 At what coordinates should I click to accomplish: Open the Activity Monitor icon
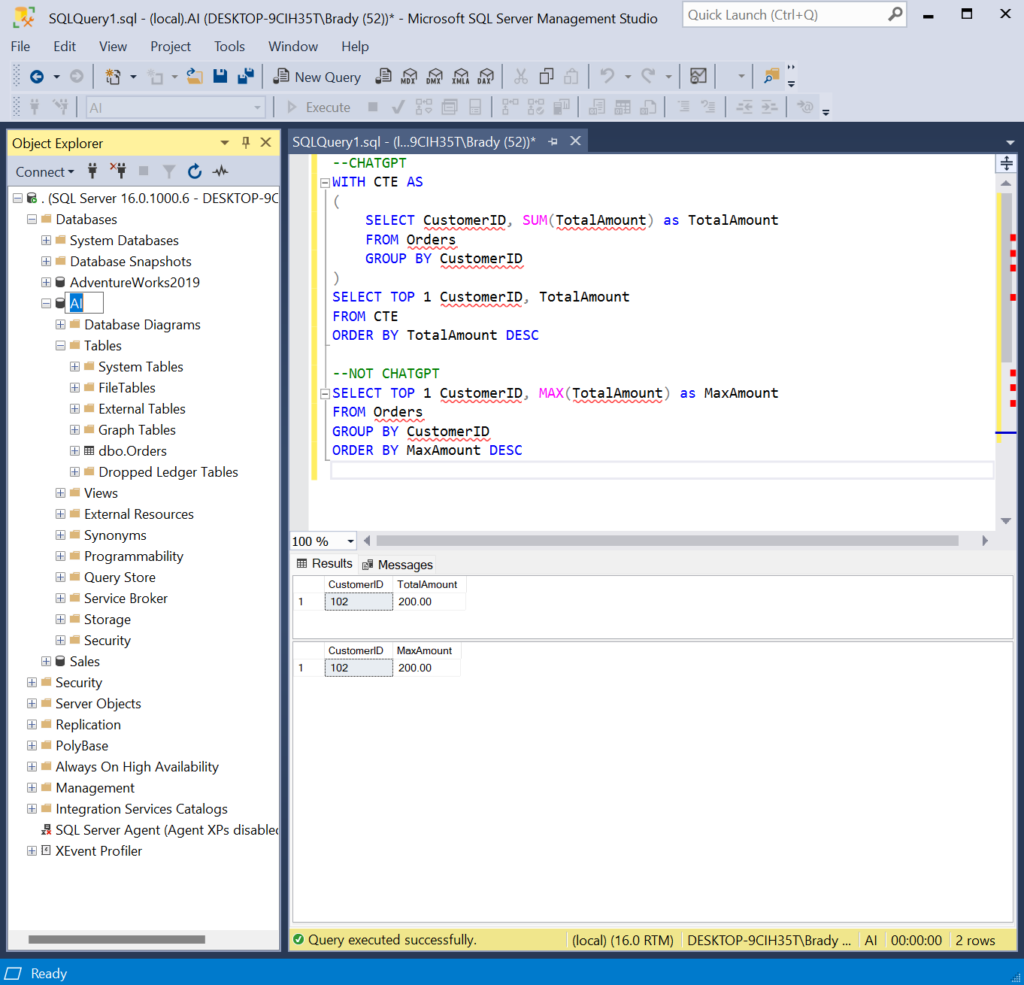[x=698, y=76]
